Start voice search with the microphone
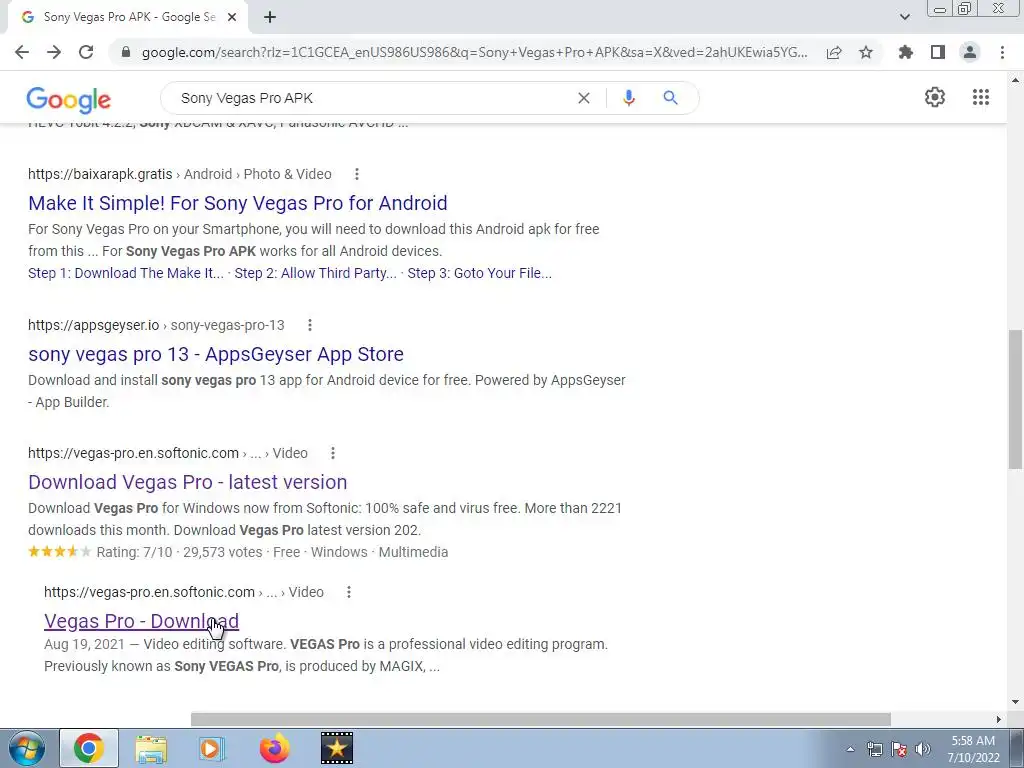1024x768 pixels. click(x=628, y=98)
